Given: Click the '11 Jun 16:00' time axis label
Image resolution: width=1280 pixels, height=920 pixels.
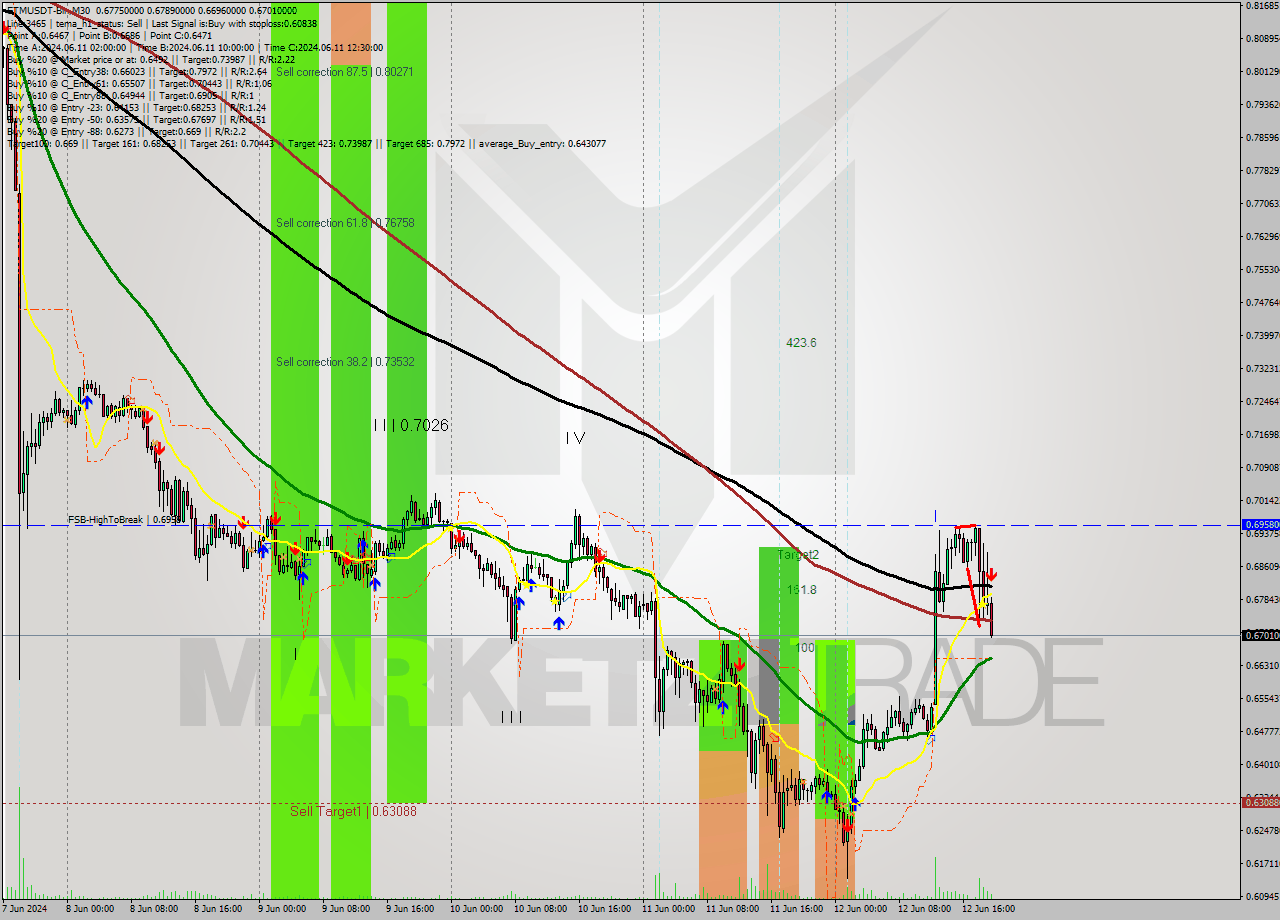Looking at the screenshot, I should click(796, 909).
